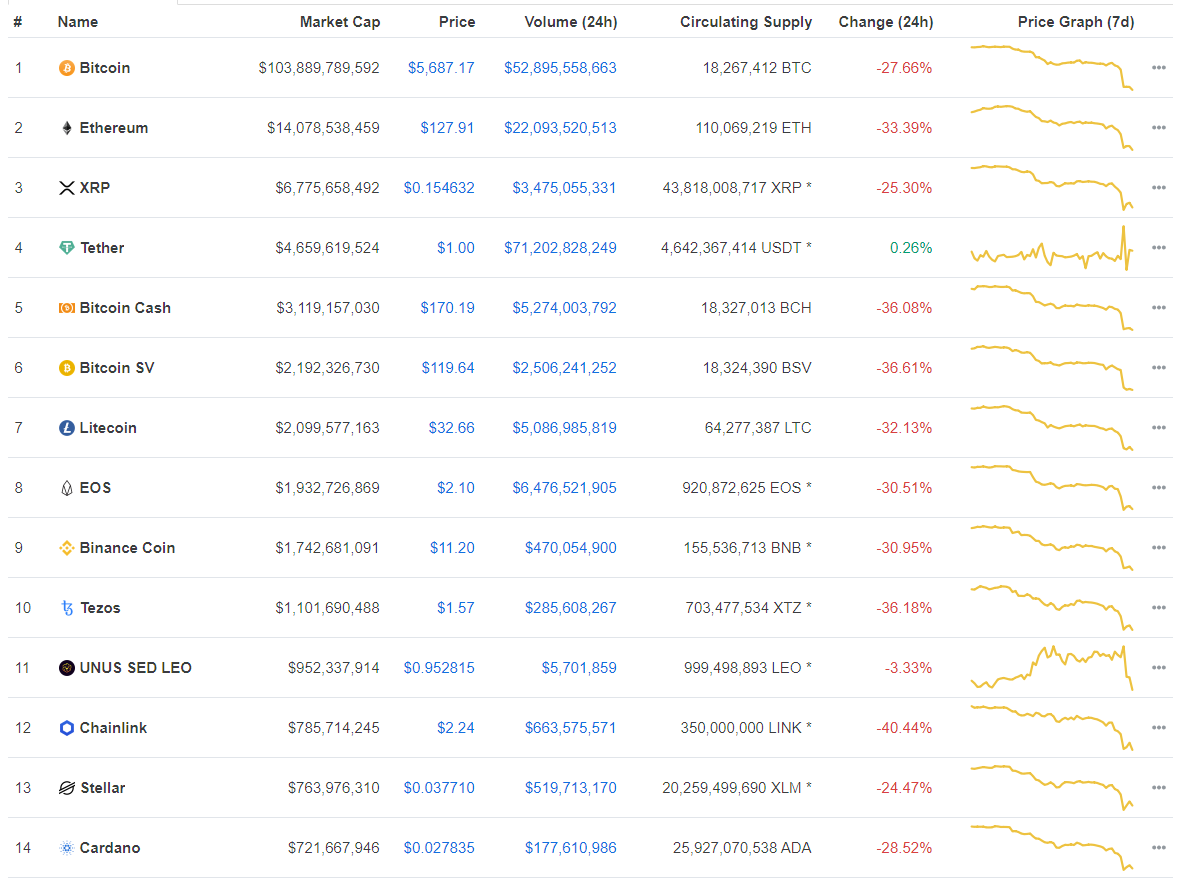Sort the table by Change (24h)
This screenshot has width=1183, height=882.
885,22
